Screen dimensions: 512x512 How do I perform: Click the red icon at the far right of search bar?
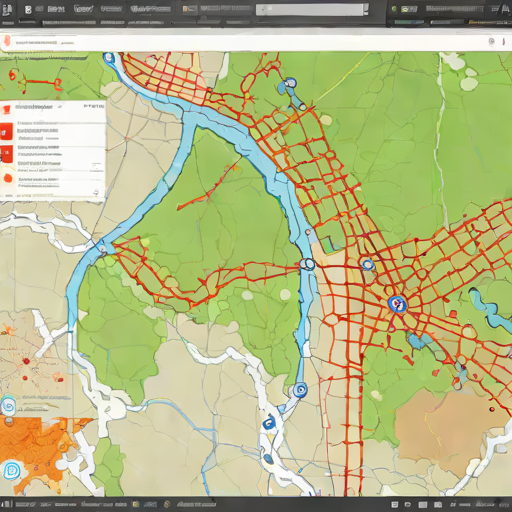pos(504,42)
